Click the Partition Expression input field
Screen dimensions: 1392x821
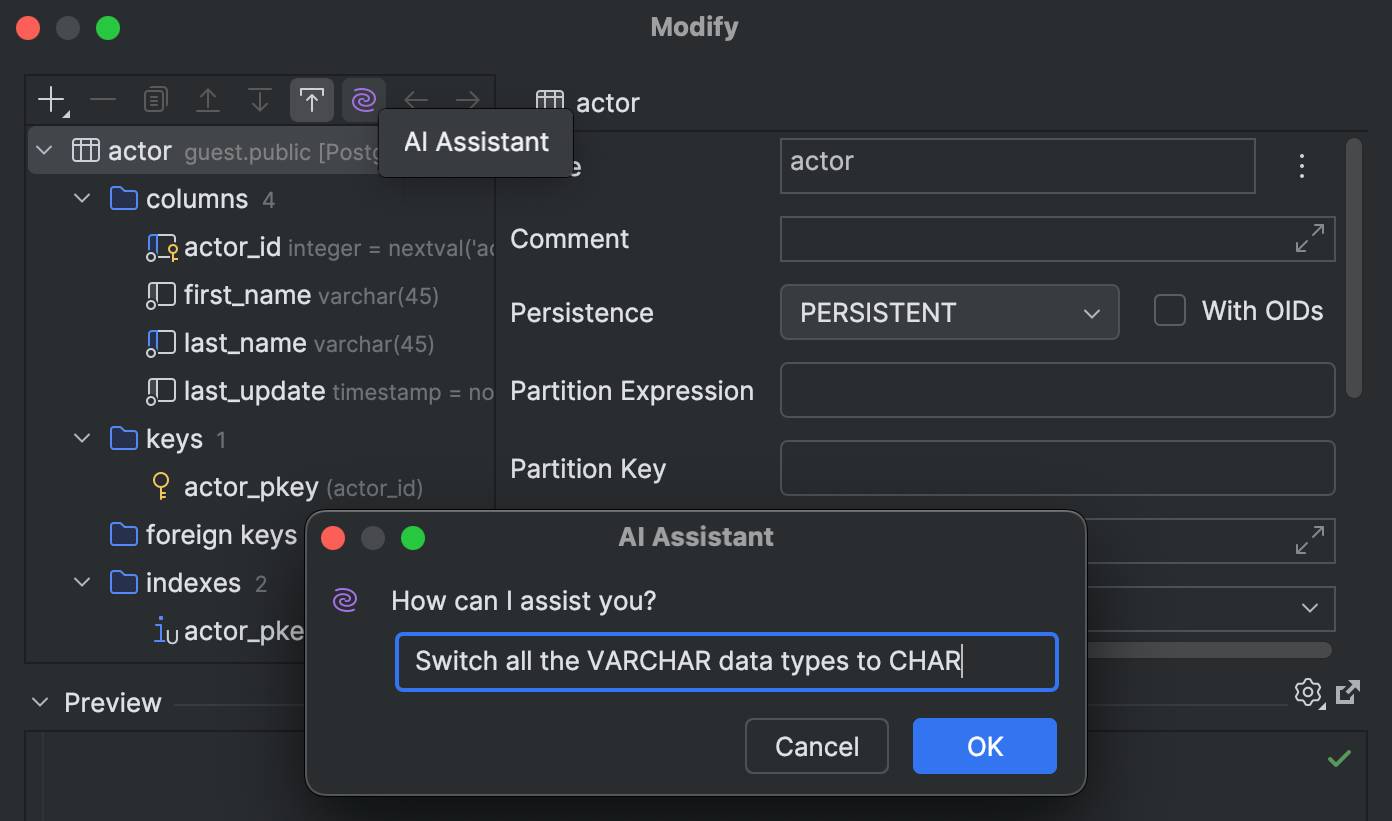click(x=1057, y=390)
